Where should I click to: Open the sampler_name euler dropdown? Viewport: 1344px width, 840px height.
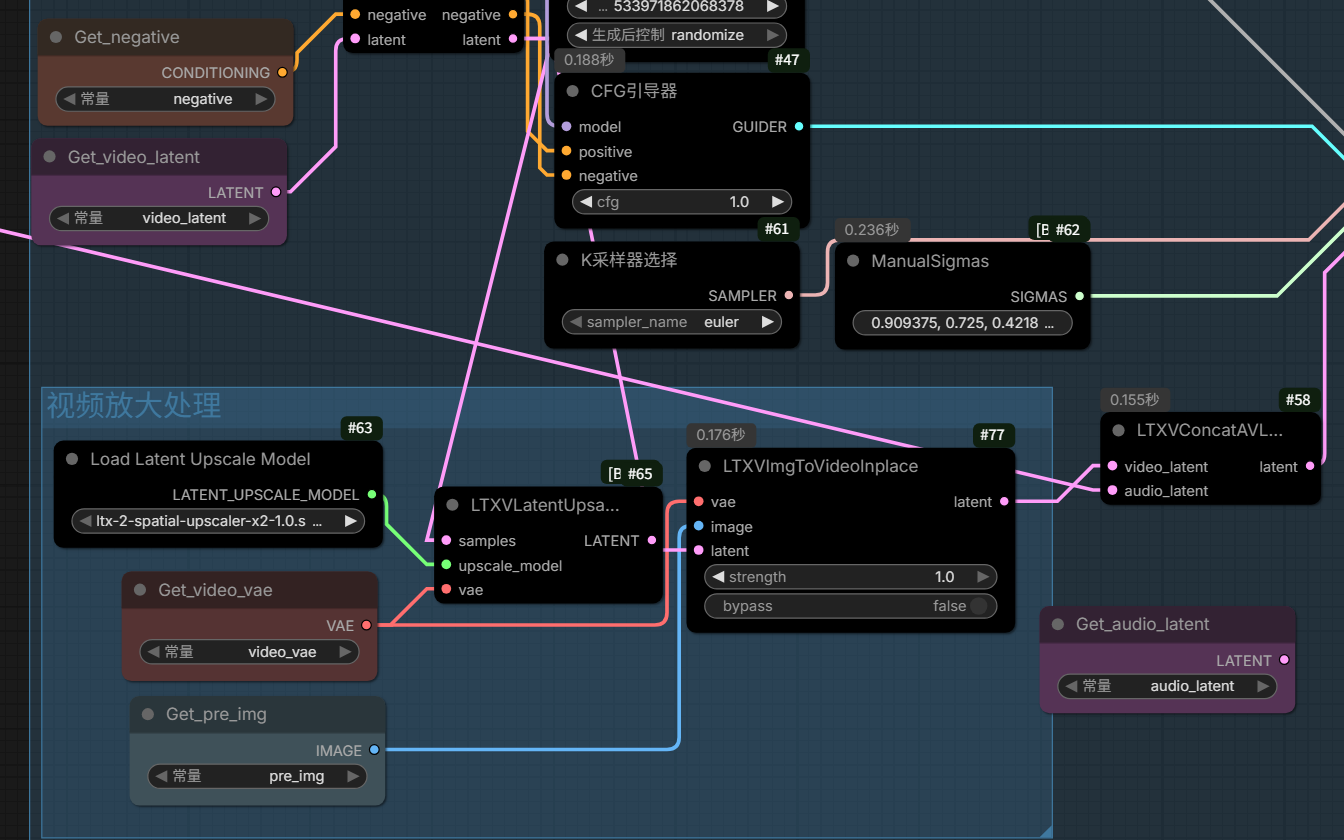click(x=672, y=322)
